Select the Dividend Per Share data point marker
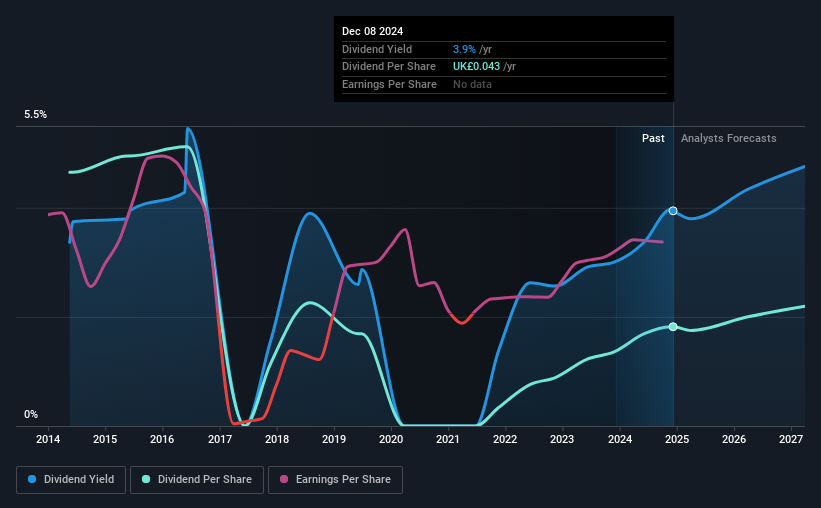The image size is (821, 508). coord(673,327)
